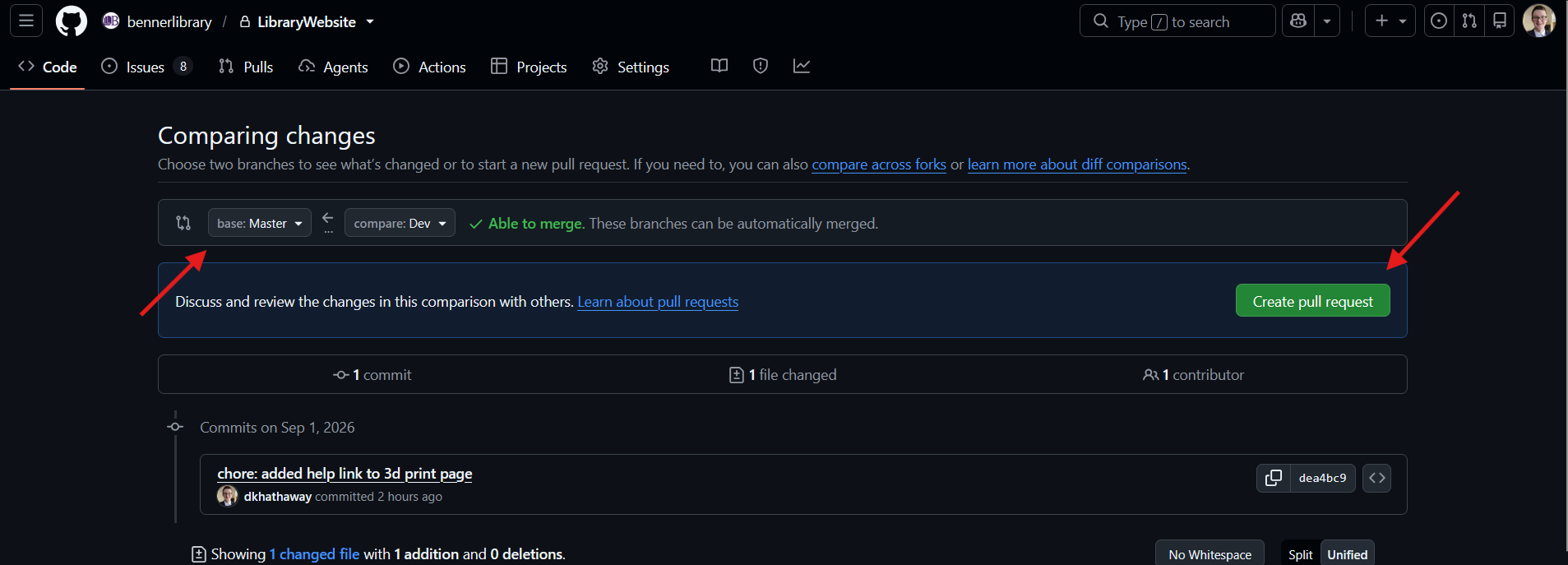The image size is (1568, 565).
Task: View the '1 contributor' summary
Action: (1193, 375)
